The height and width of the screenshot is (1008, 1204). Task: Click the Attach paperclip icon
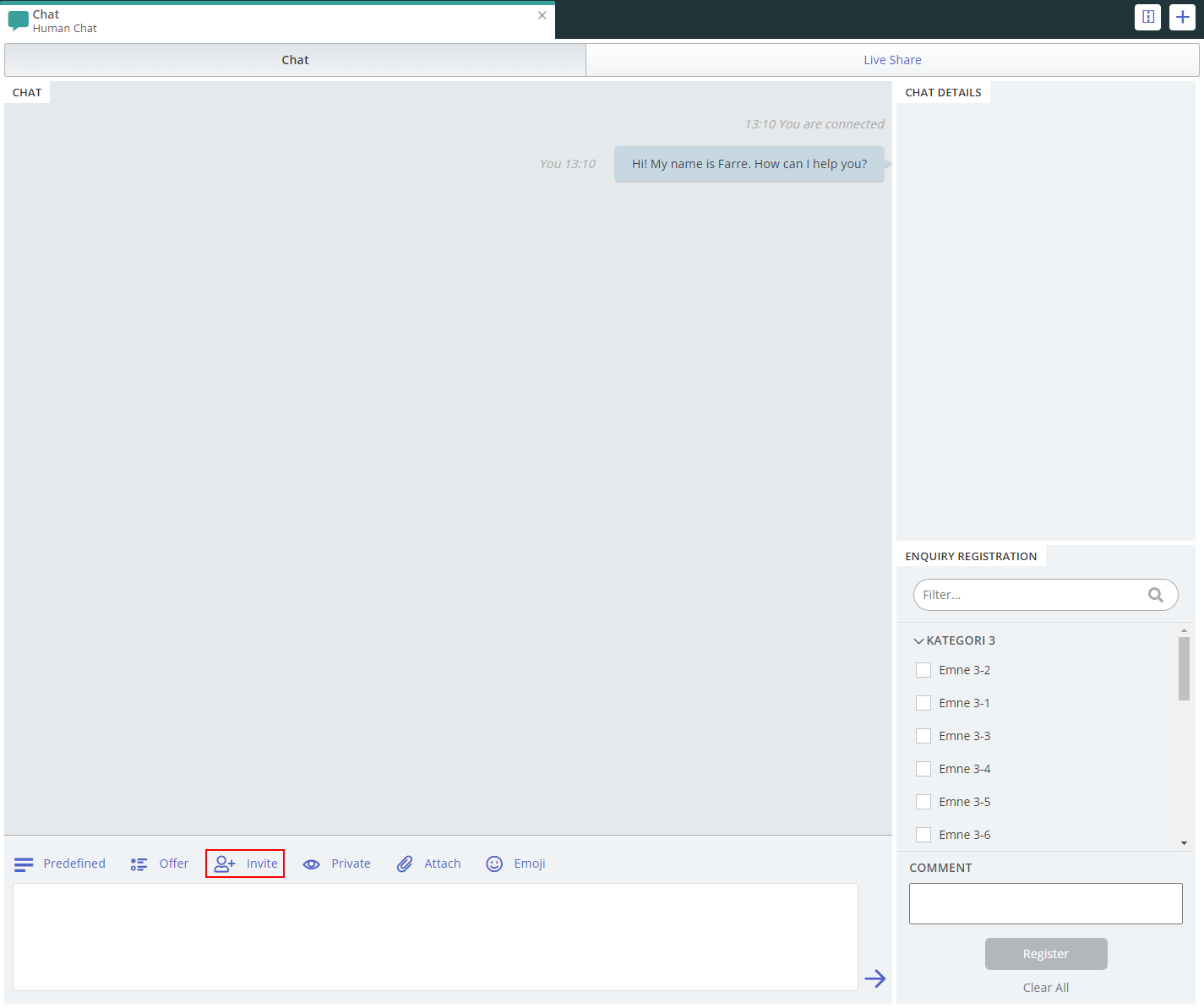tap(405, 864)
